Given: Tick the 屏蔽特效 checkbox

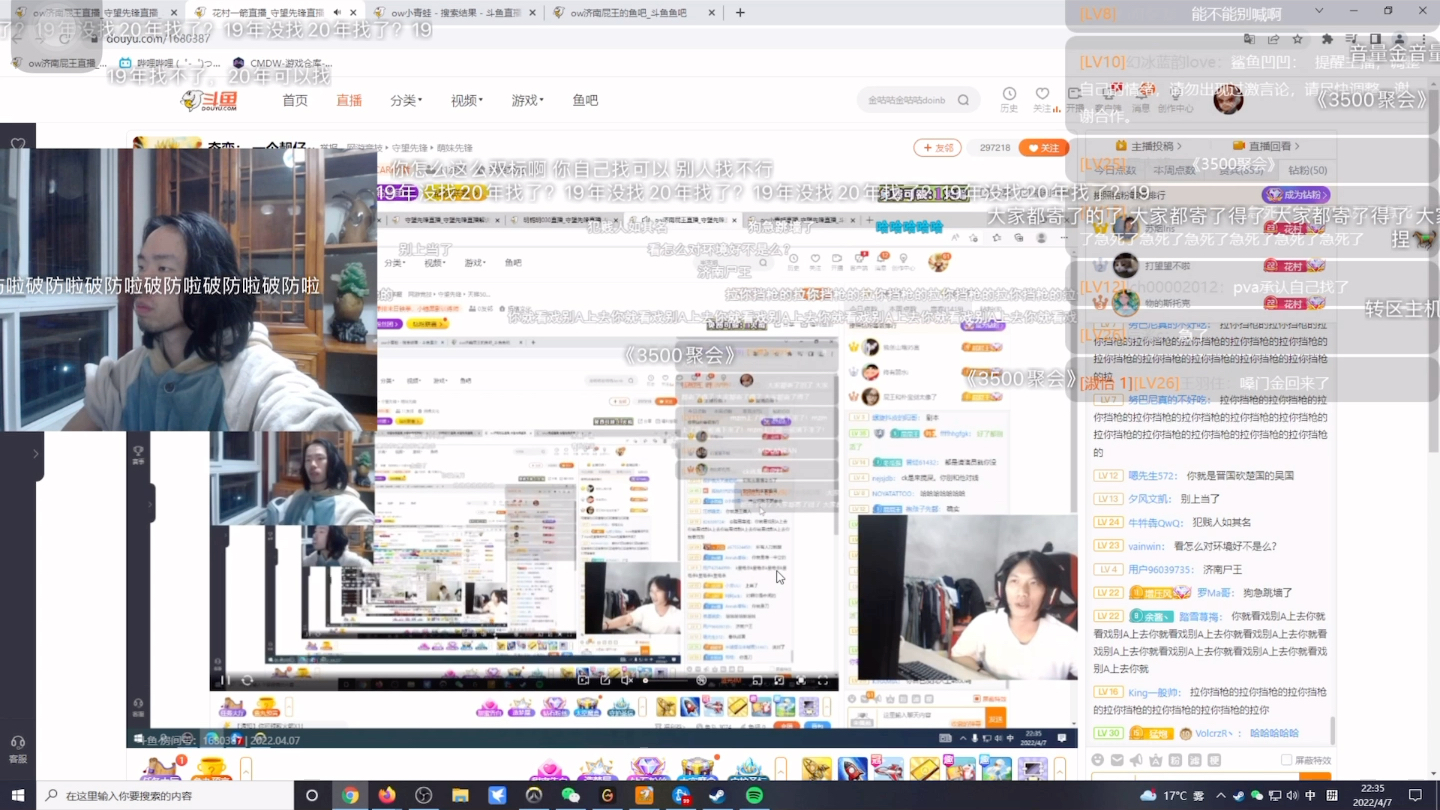Looking at the screenshot, I should (1287, 760).
